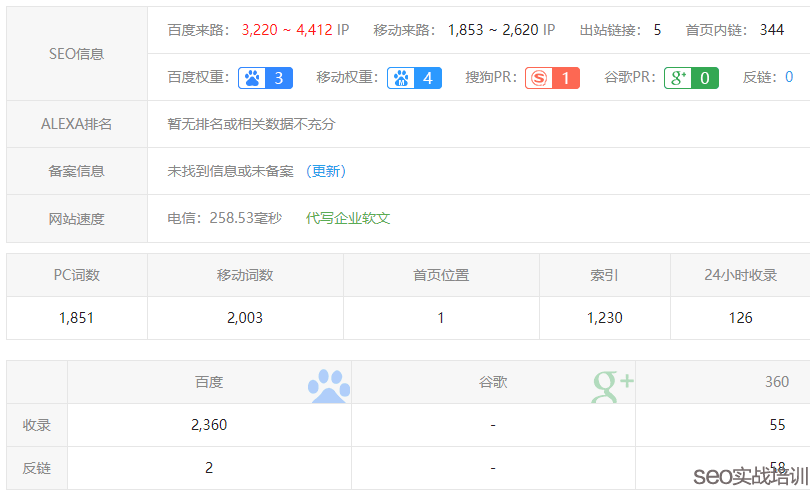The height and width of the screenshot is (490, 810).
Task: Click the Baidu paw logo in table header
Action: (x=329, y=386)
